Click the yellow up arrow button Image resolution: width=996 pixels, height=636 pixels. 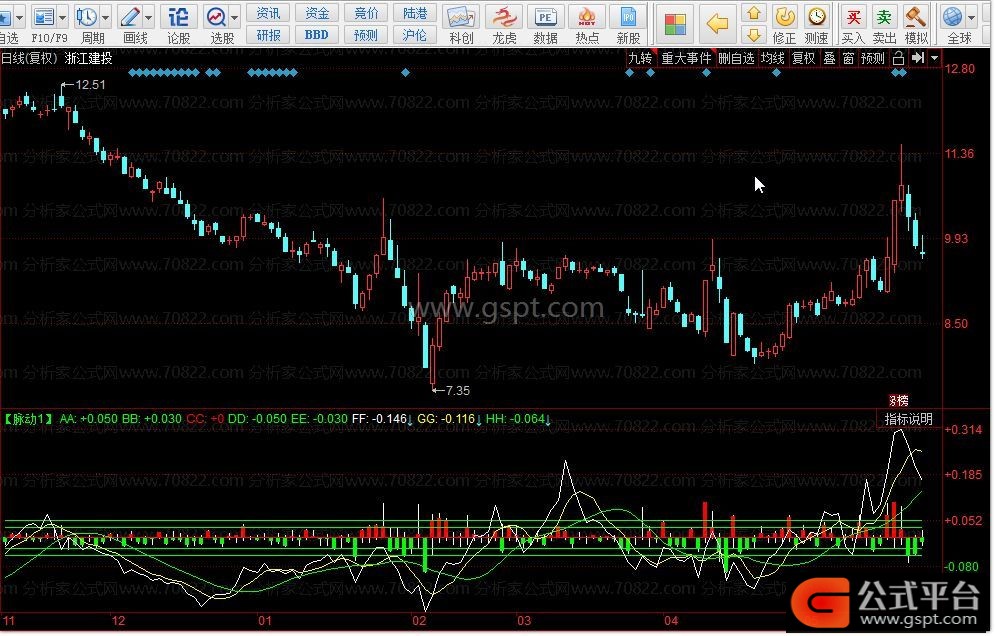[x=753, y=13]
